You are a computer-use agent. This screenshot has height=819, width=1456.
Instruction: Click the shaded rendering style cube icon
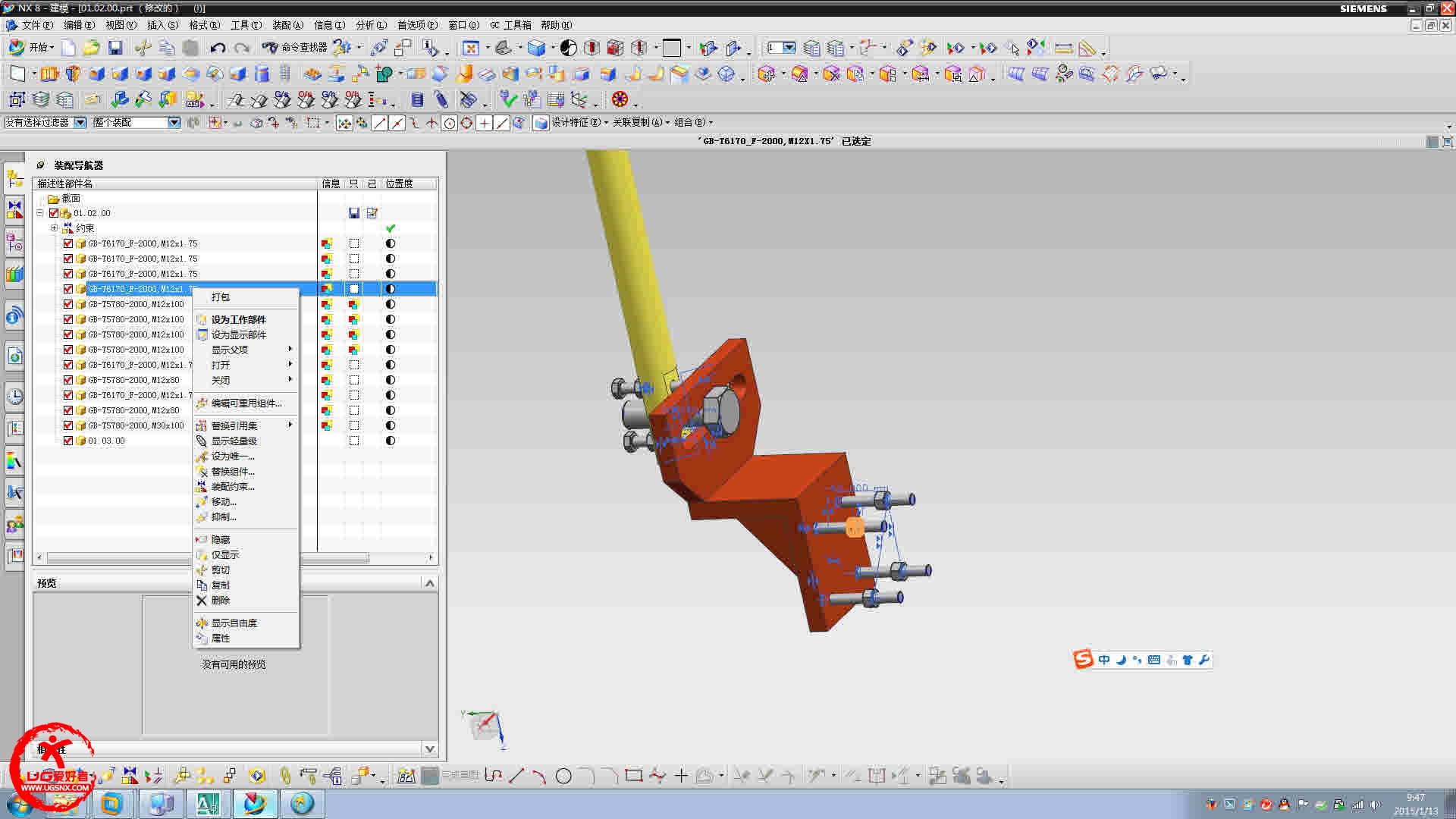536,48
